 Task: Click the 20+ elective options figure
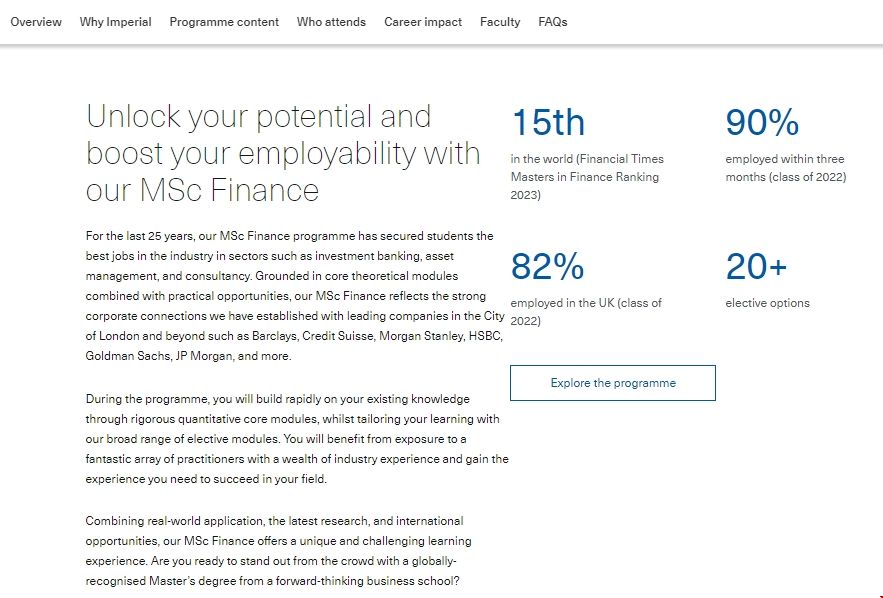756,267
